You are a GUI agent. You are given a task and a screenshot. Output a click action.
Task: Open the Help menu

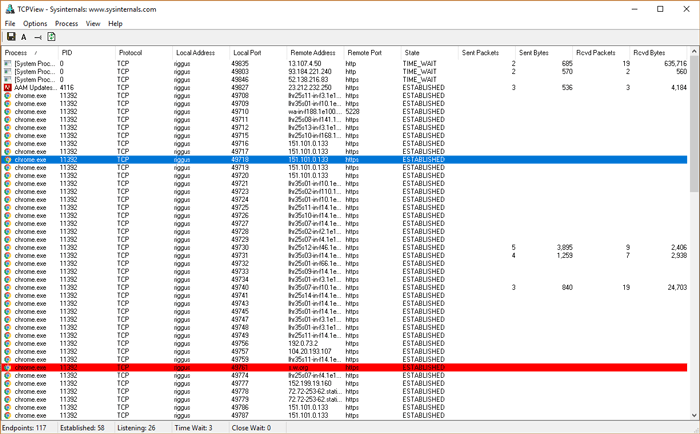[x=115, y=24]
